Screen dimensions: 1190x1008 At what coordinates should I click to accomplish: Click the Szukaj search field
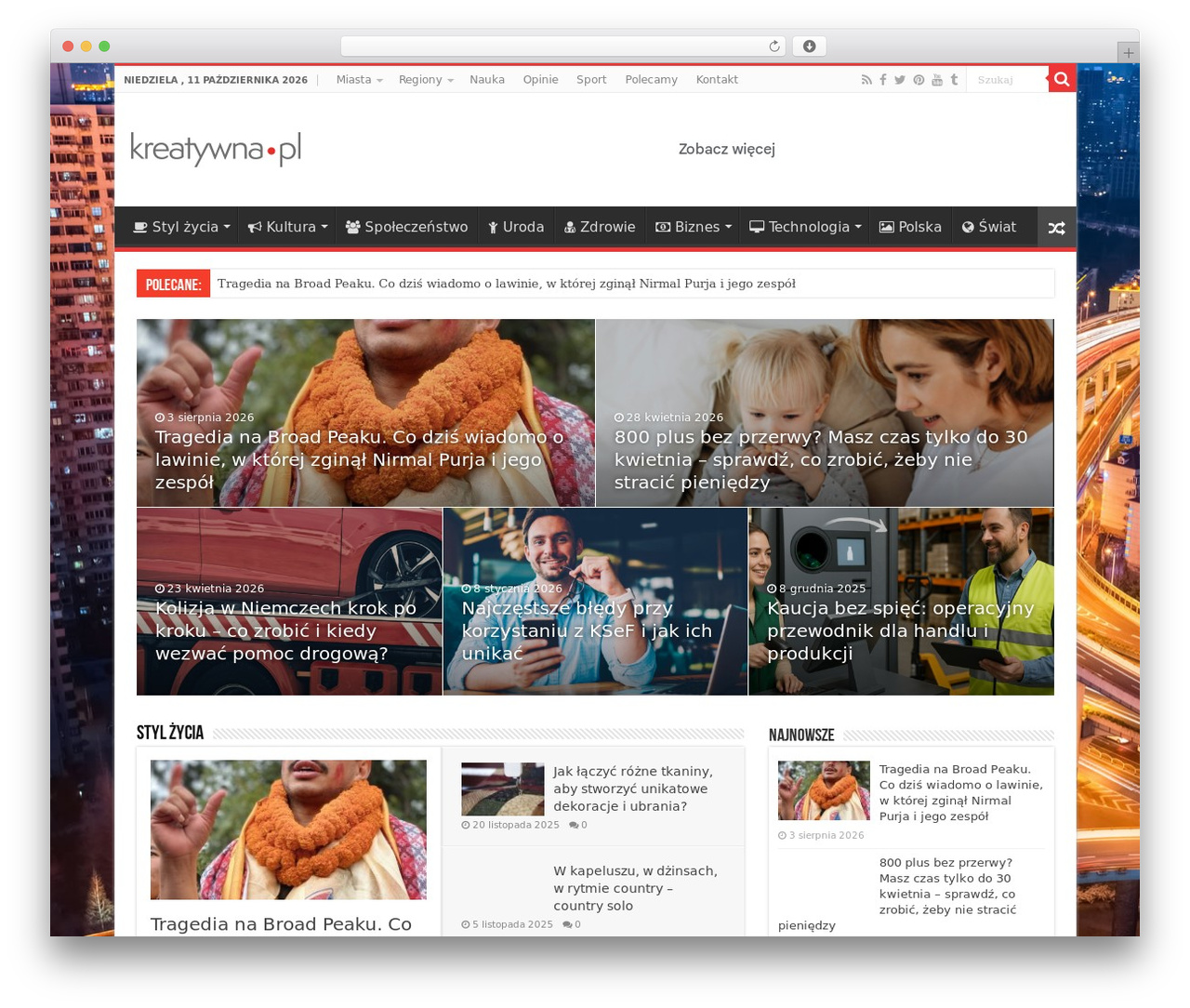1009,80
